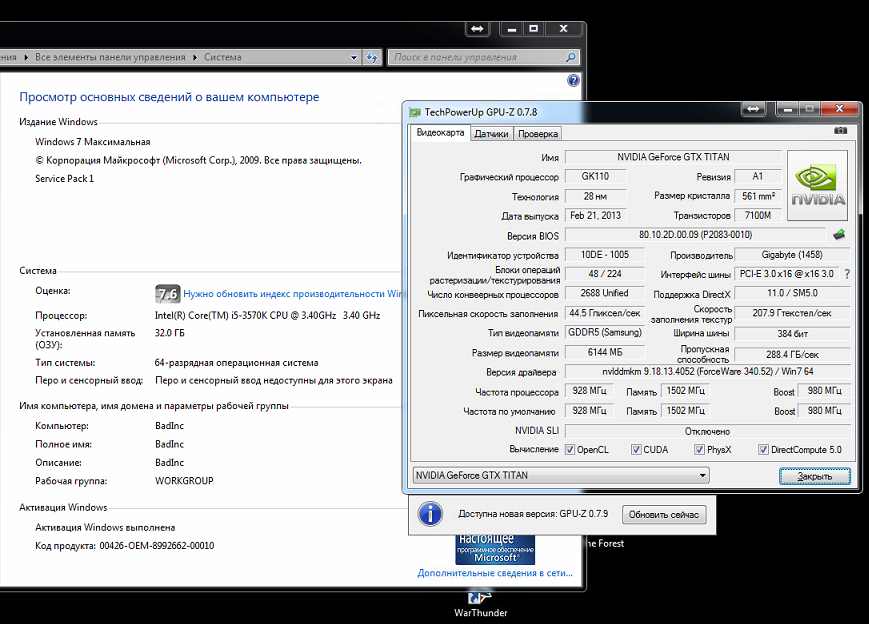
Task: Click the "PCI-E 3.0x16 @x16 3.0" value
Action: tap(787, 274)
